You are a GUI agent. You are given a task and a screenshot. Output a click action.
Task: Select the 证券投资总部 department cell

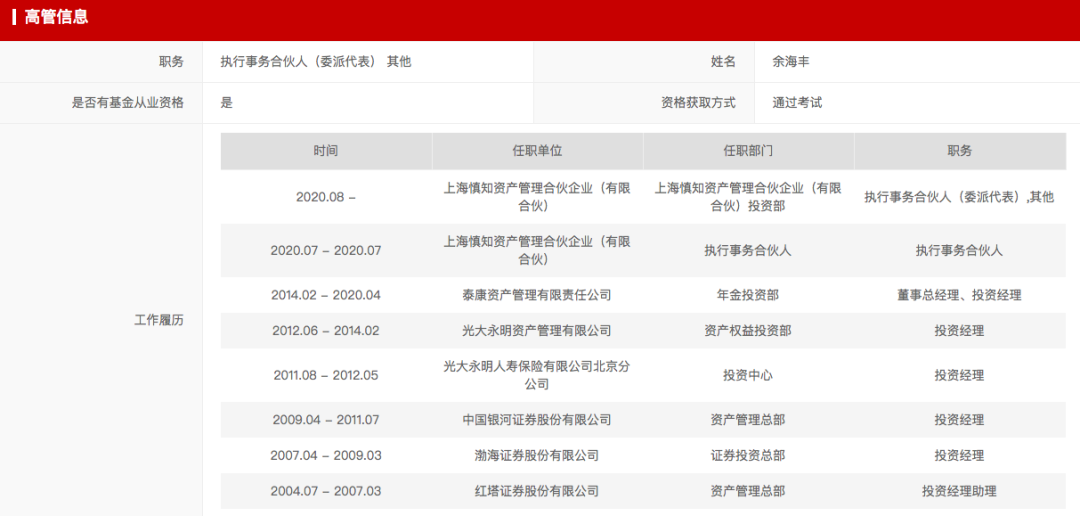748,455
